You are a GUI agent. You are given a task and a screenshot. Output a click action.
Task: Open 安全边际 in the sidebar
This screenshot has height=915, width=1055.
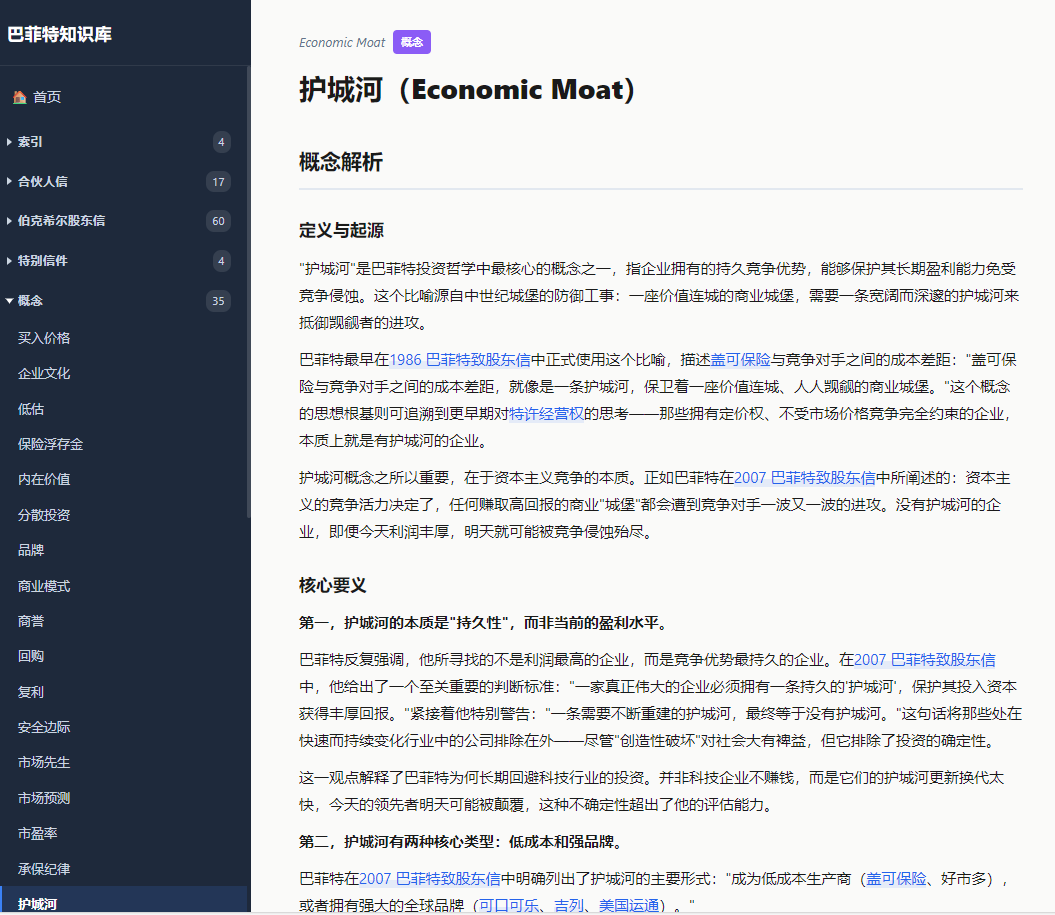pos(44,727)
